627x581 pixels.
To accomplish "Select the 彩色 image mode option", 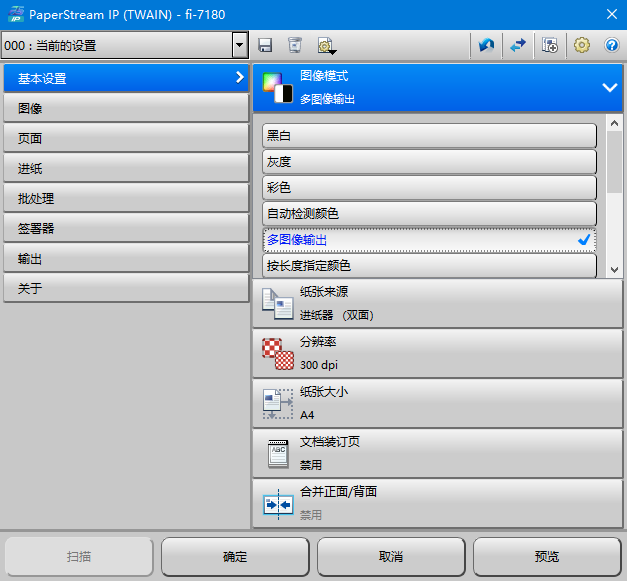I will [x=429, y=188].
